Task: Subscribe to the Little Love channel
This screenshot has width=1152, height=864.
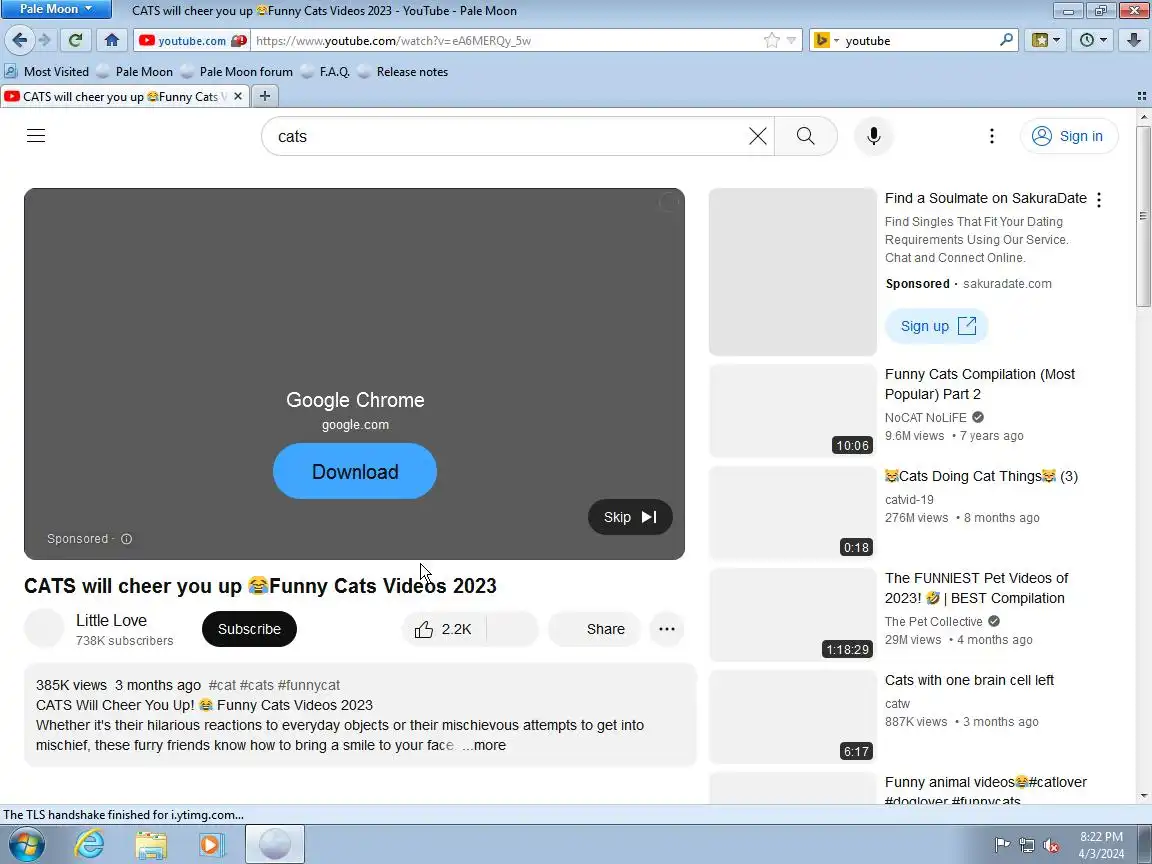Action: pyautogui.click(x=249, y=629)
